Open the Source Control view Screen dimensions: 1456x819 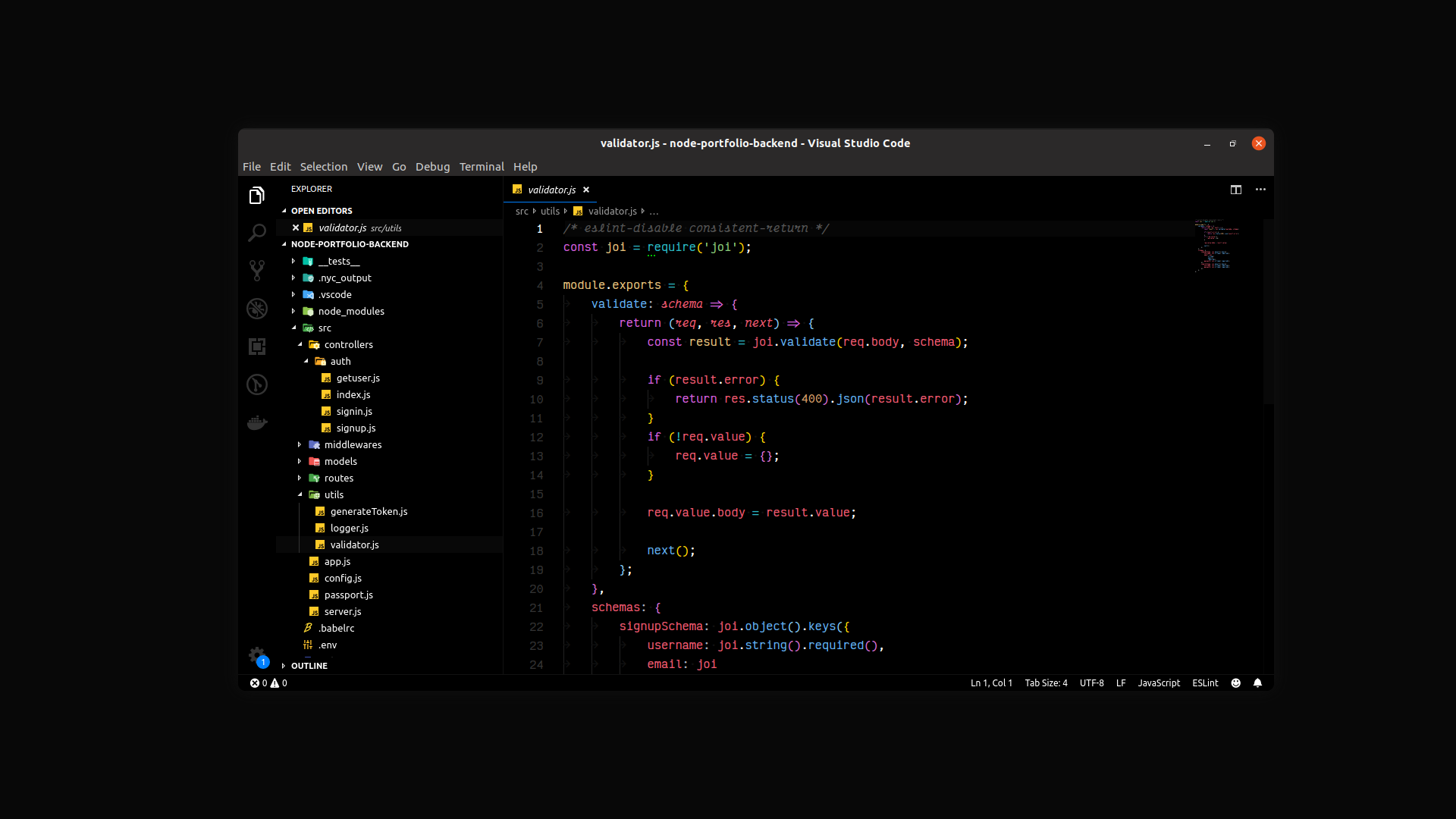[x=257, y=271]
